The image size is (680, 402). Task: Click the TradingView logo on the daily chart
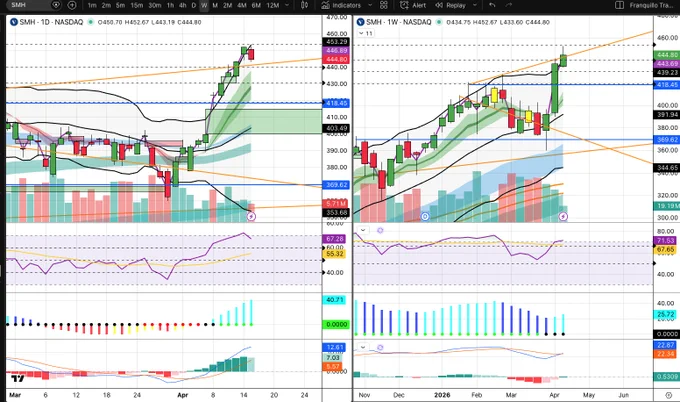click(17, 379)
